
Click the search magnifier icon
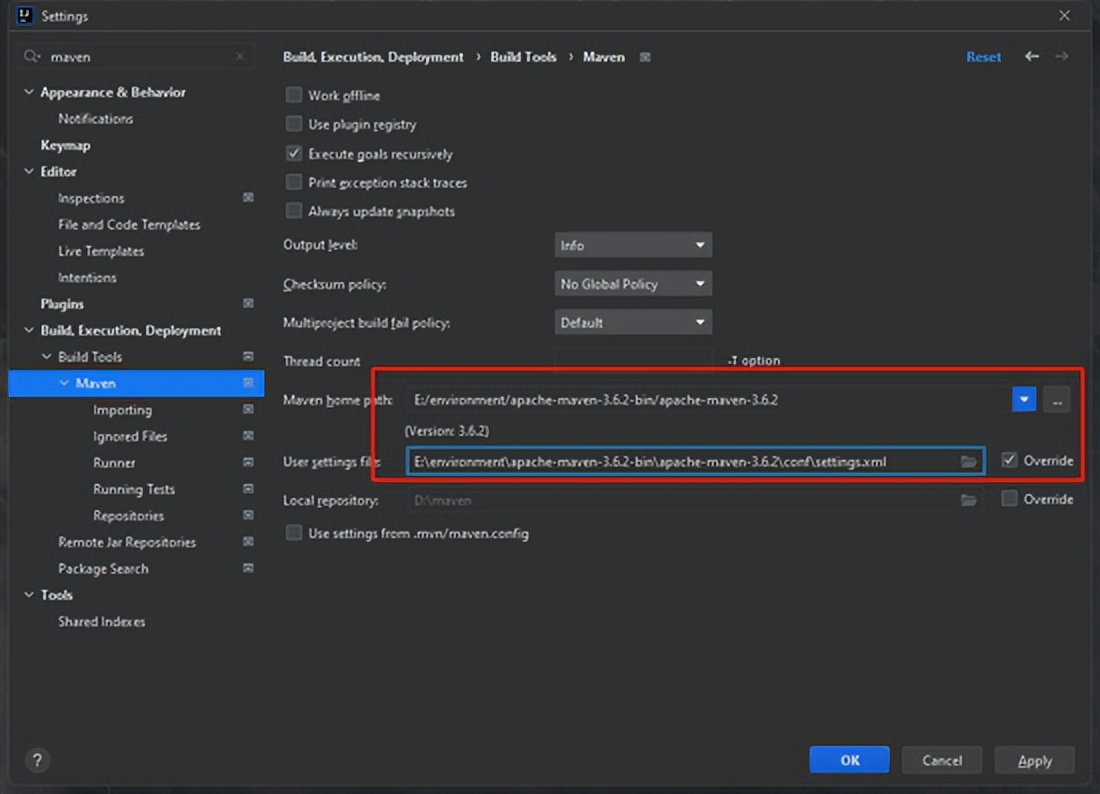(x=31, y=56)
